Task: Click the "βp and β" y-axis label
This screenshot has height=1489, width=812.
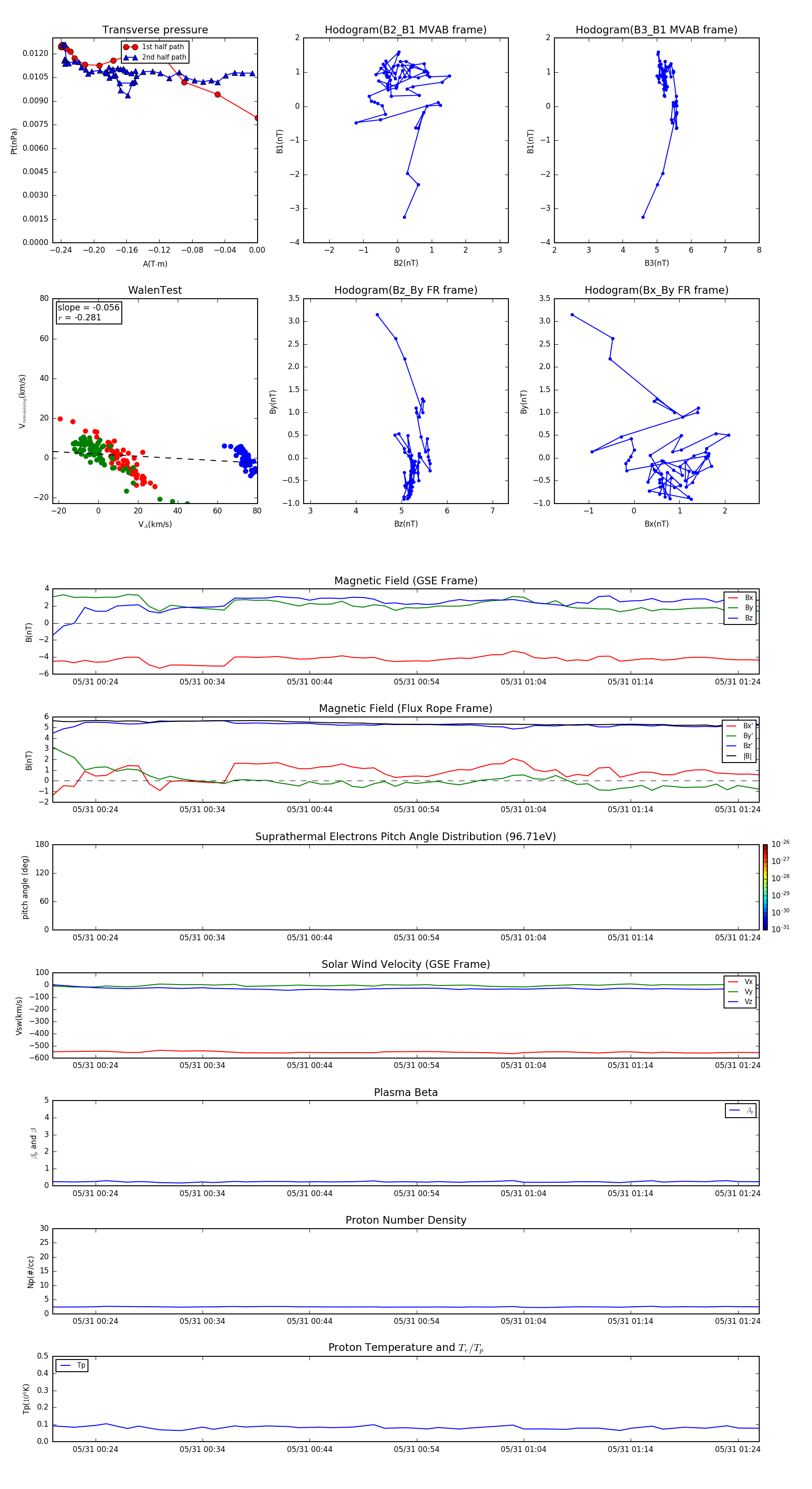Action: (x=33, y=1143)
